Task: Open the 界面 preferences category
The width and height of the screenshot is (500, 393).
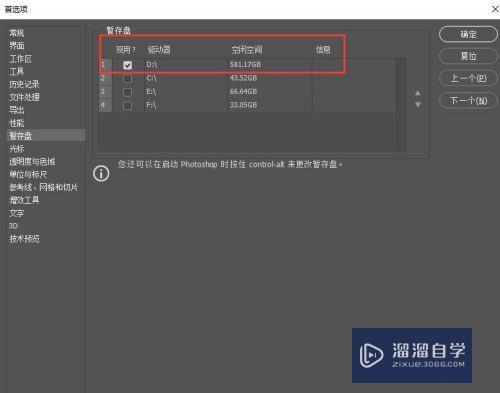Action: click(x=17, y=46)
